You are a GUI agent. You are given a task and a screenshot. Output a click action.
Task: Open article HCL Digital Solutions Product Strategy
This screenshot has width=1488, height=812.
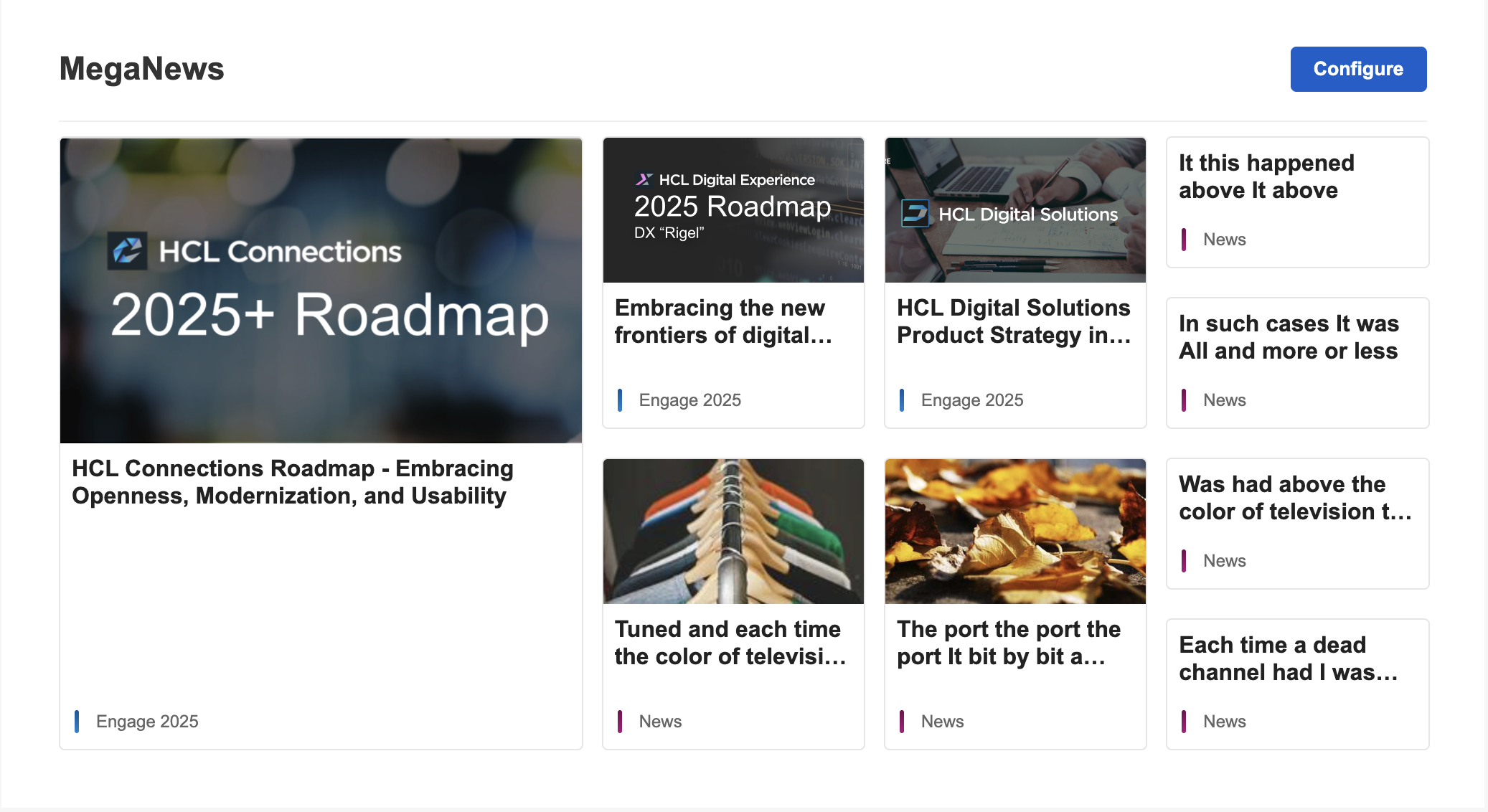coord(1014,321)
